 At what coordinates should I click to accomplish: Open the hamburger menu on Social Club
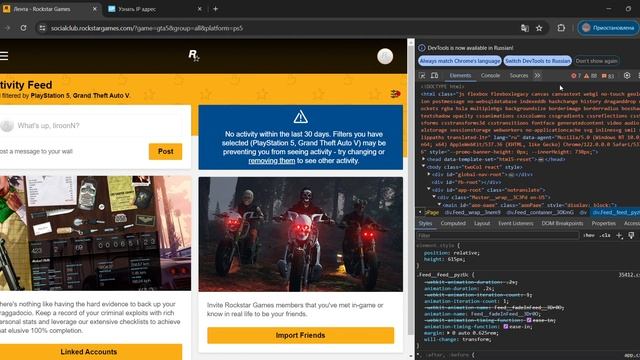pos(4,56)
